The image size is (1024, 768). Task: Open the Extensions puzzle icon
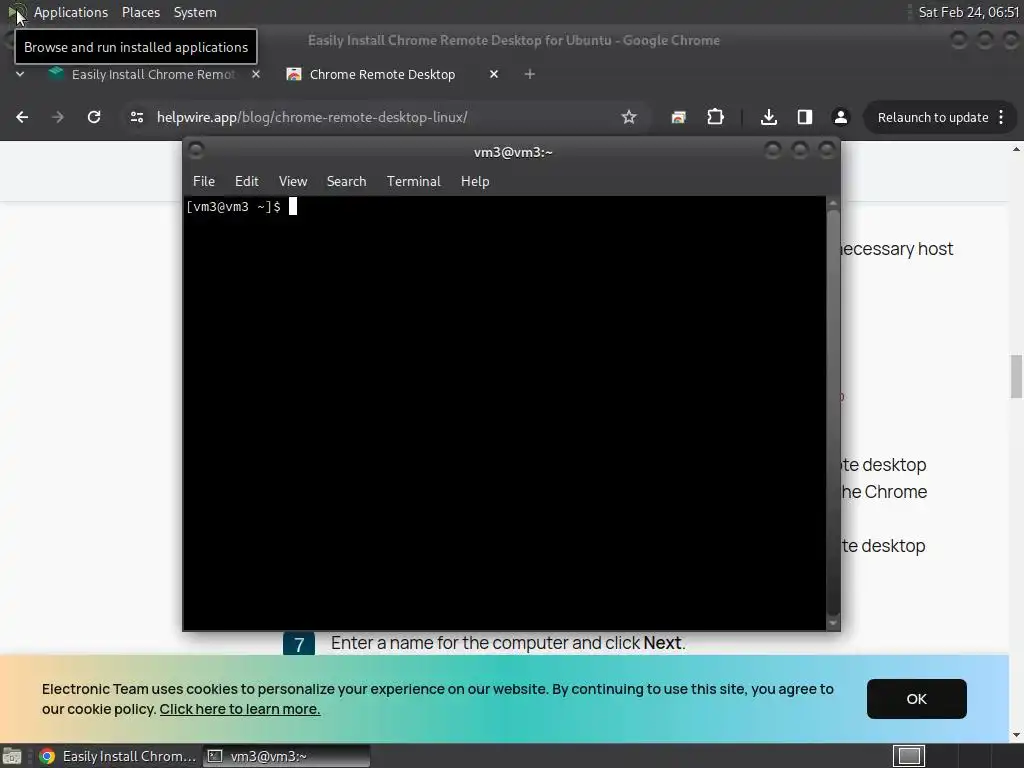pyautogui.click(x=715, y=117)
